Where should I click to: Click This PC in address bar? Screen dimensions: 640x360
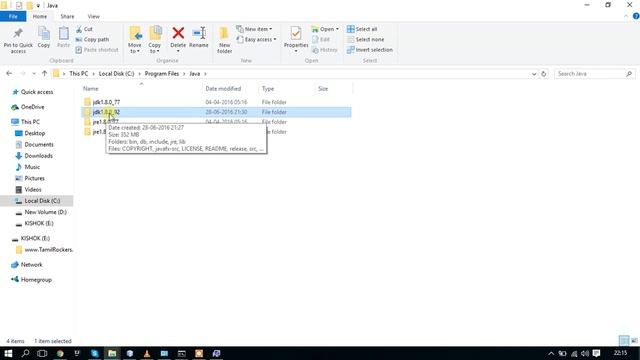click(78, 74)
